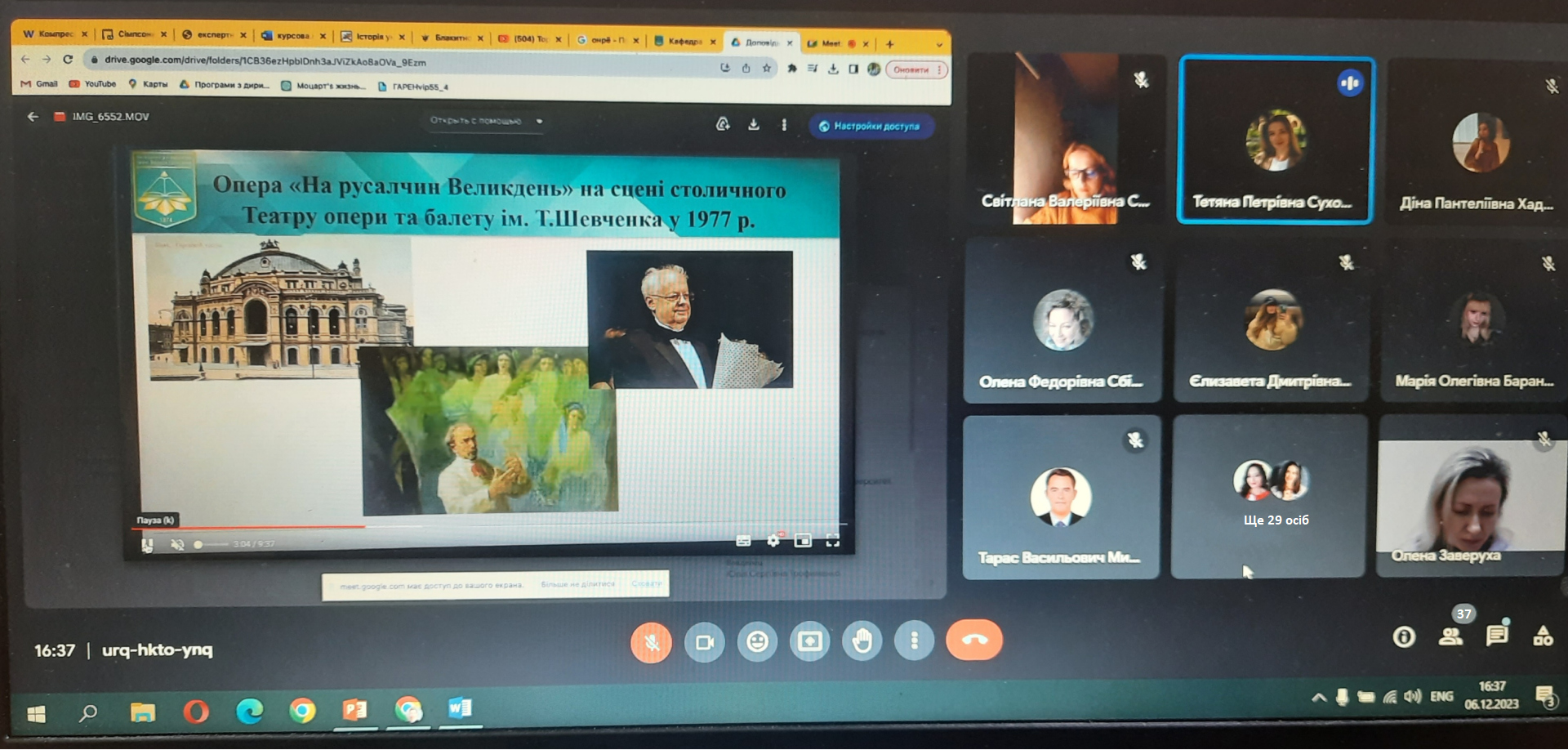Open the participants list icon

(1450, 636)
